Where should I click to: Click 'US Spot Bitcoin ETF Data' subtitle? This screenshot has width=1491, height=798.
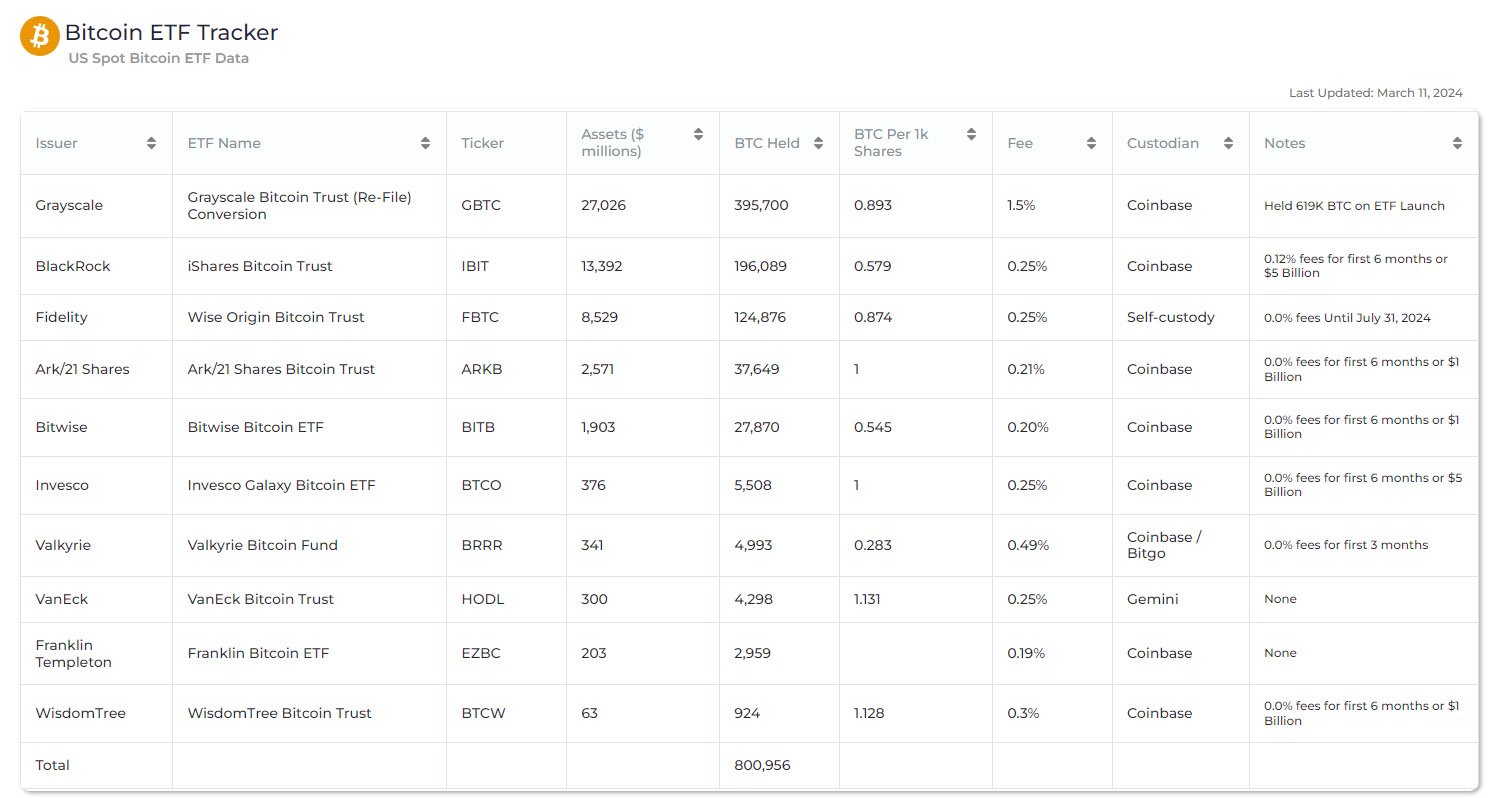pos(158,58)
